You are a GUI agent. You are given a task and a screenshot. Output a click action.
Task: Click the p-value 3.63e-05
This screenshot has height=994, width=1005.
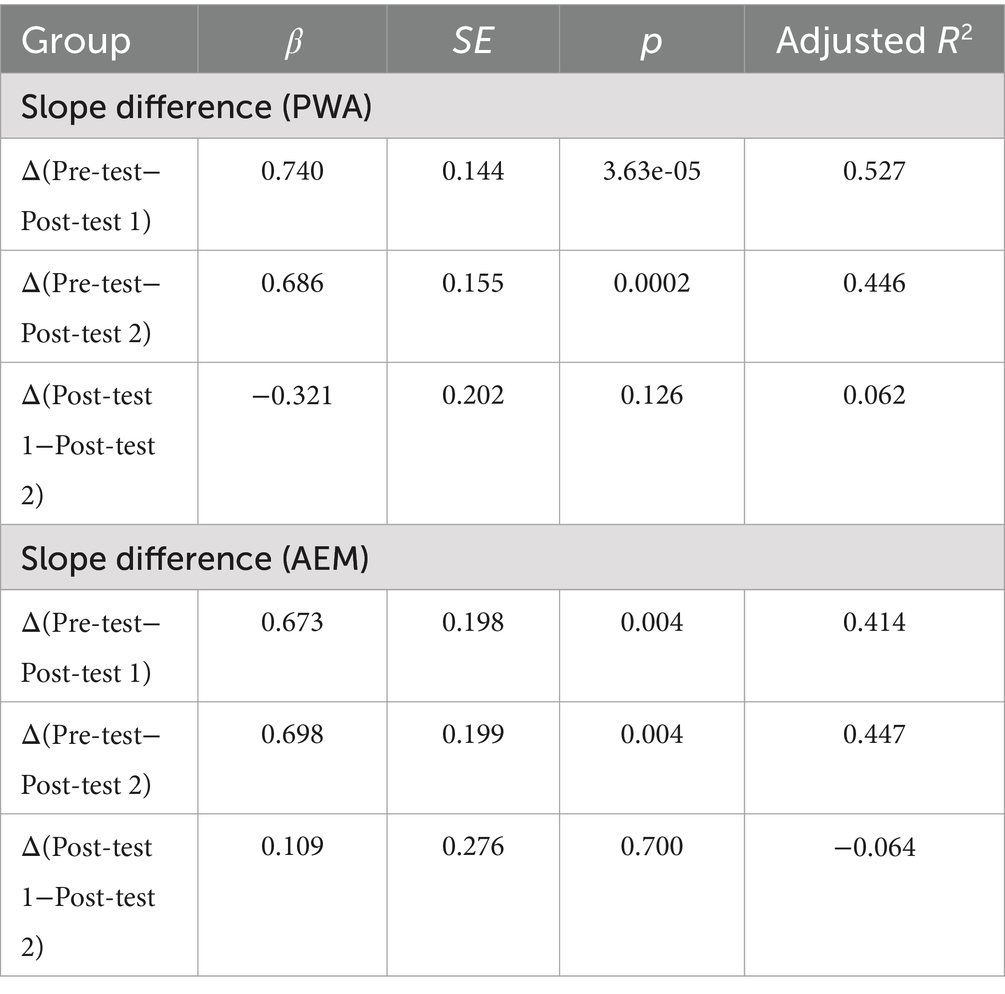pos(652,171)
